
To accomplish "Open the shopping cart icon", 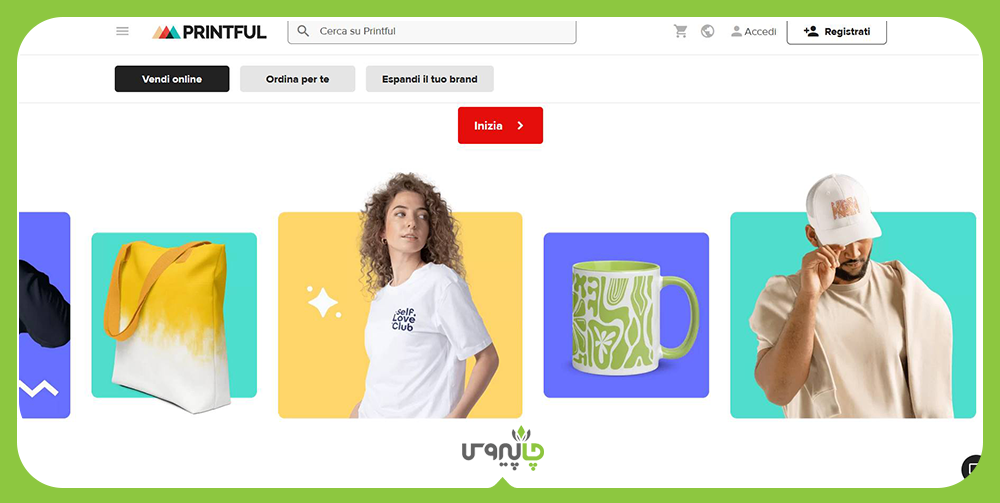I will (680, 31).
